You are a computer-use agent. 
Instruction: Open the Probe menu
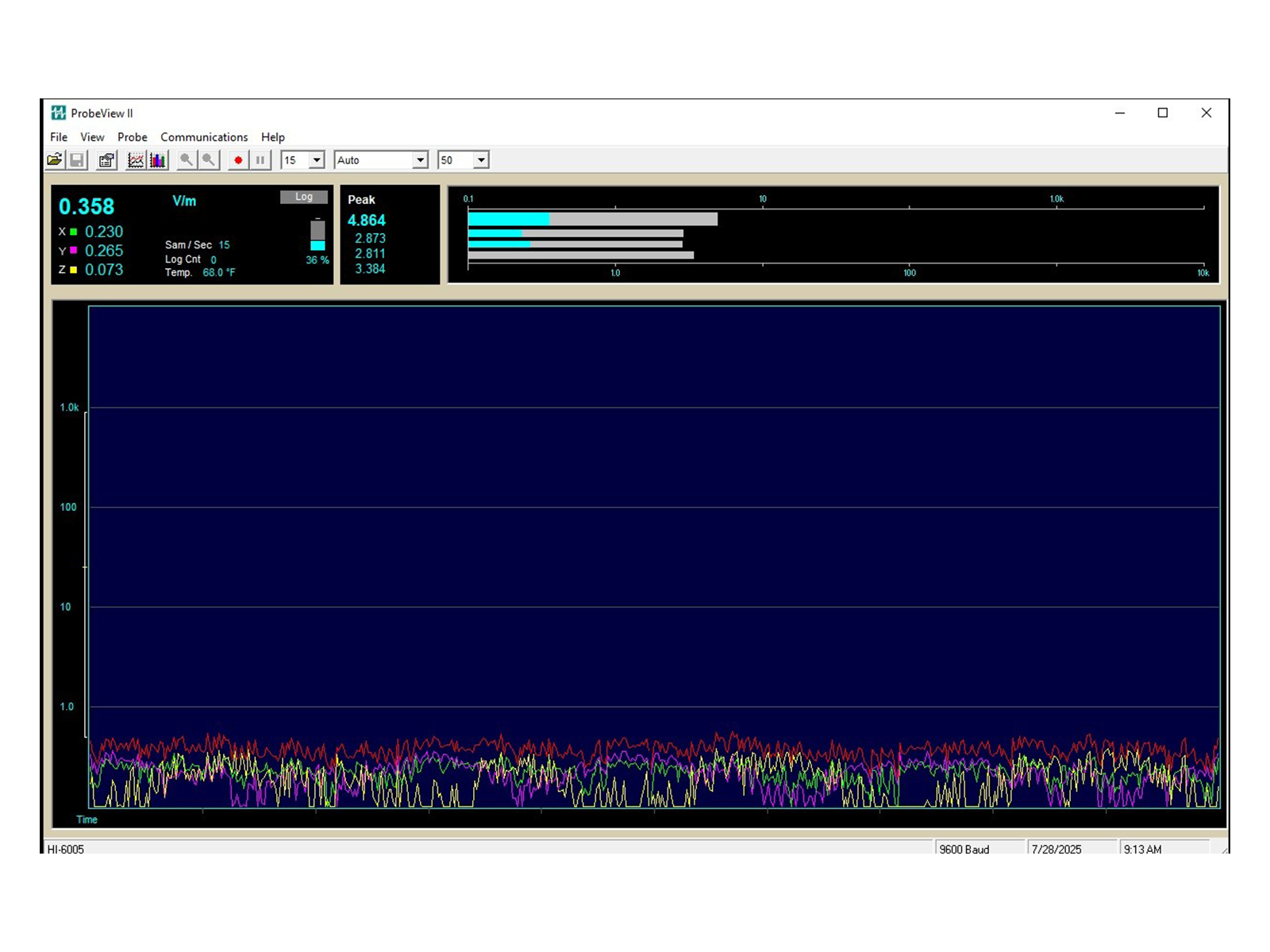pos(133,137)
